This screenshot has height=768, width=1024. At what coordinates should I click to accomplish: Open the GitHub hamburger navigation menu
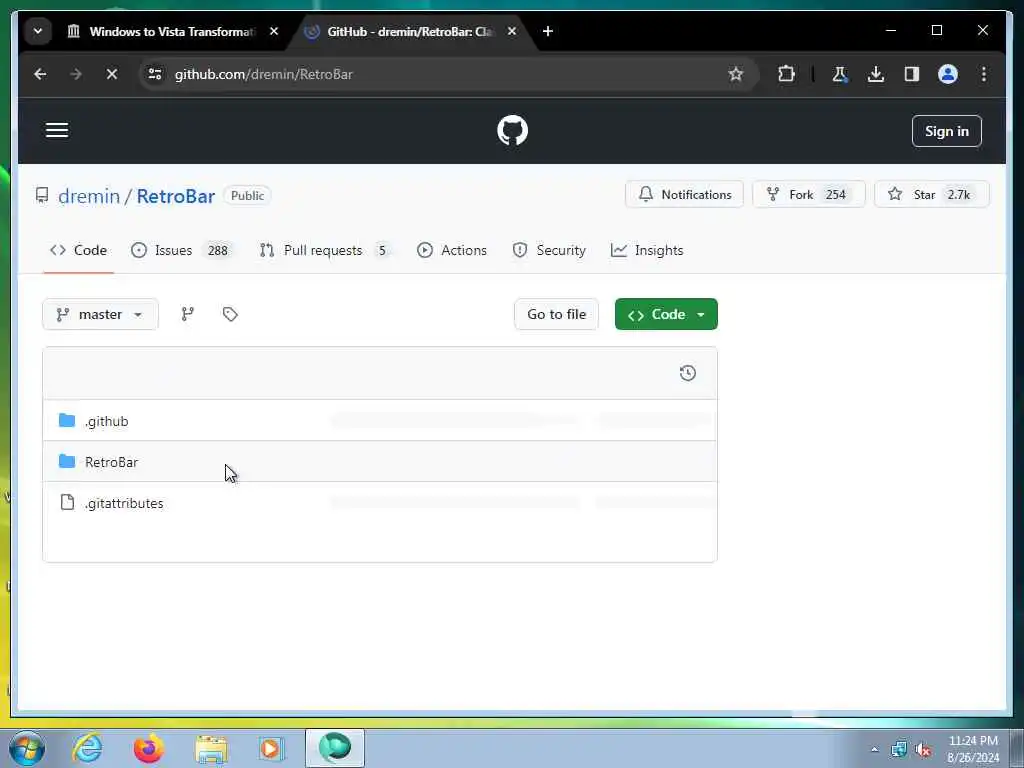[57, 130]
